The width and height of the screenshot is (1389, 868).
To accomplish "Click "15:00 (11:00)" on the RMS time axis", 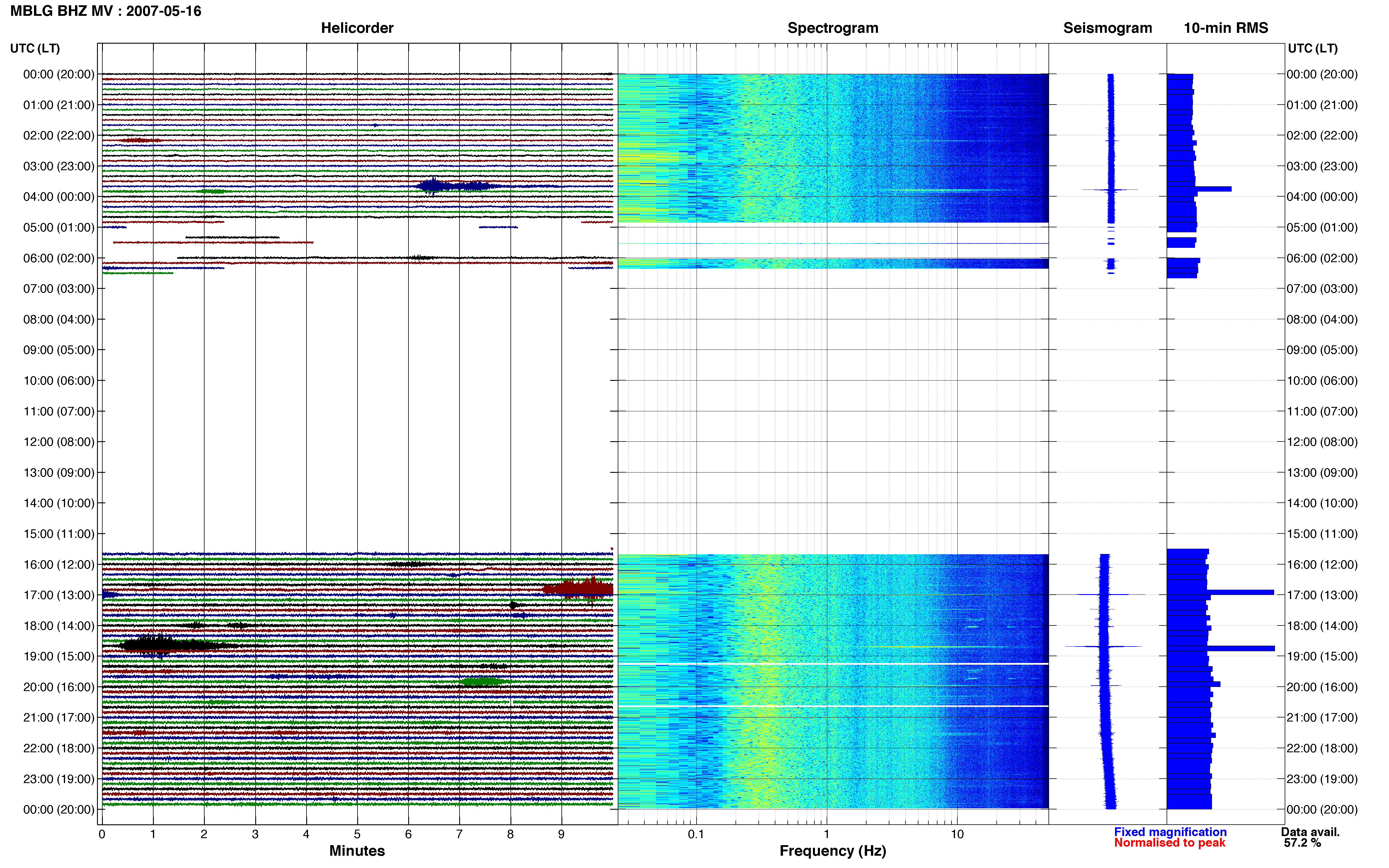I will click(x=1322, y=534).
